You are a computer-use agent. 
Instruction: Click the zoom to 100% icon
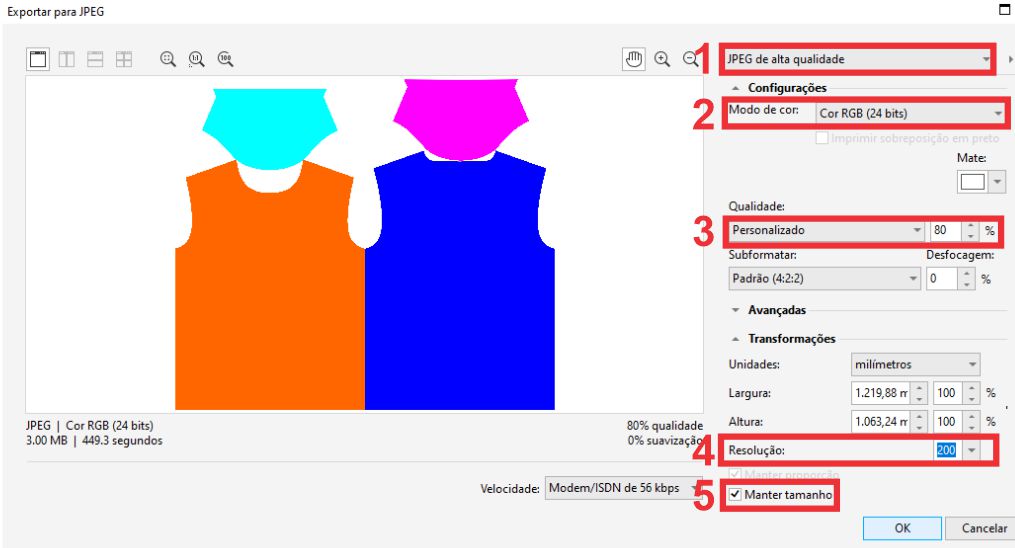(x=225, y=60)
